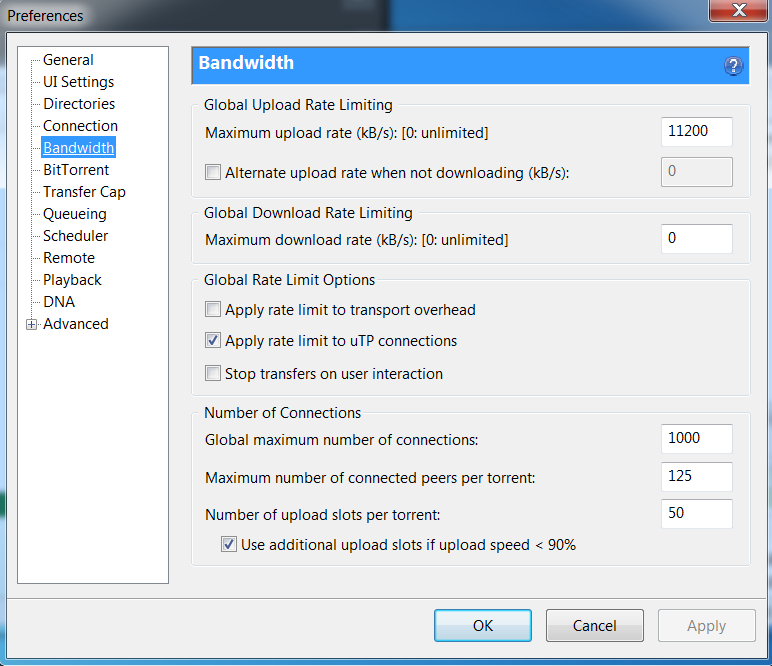This screenshot has width=772, height=666.
Task: Open the Scheduler settings
Action: coord(75,236)
